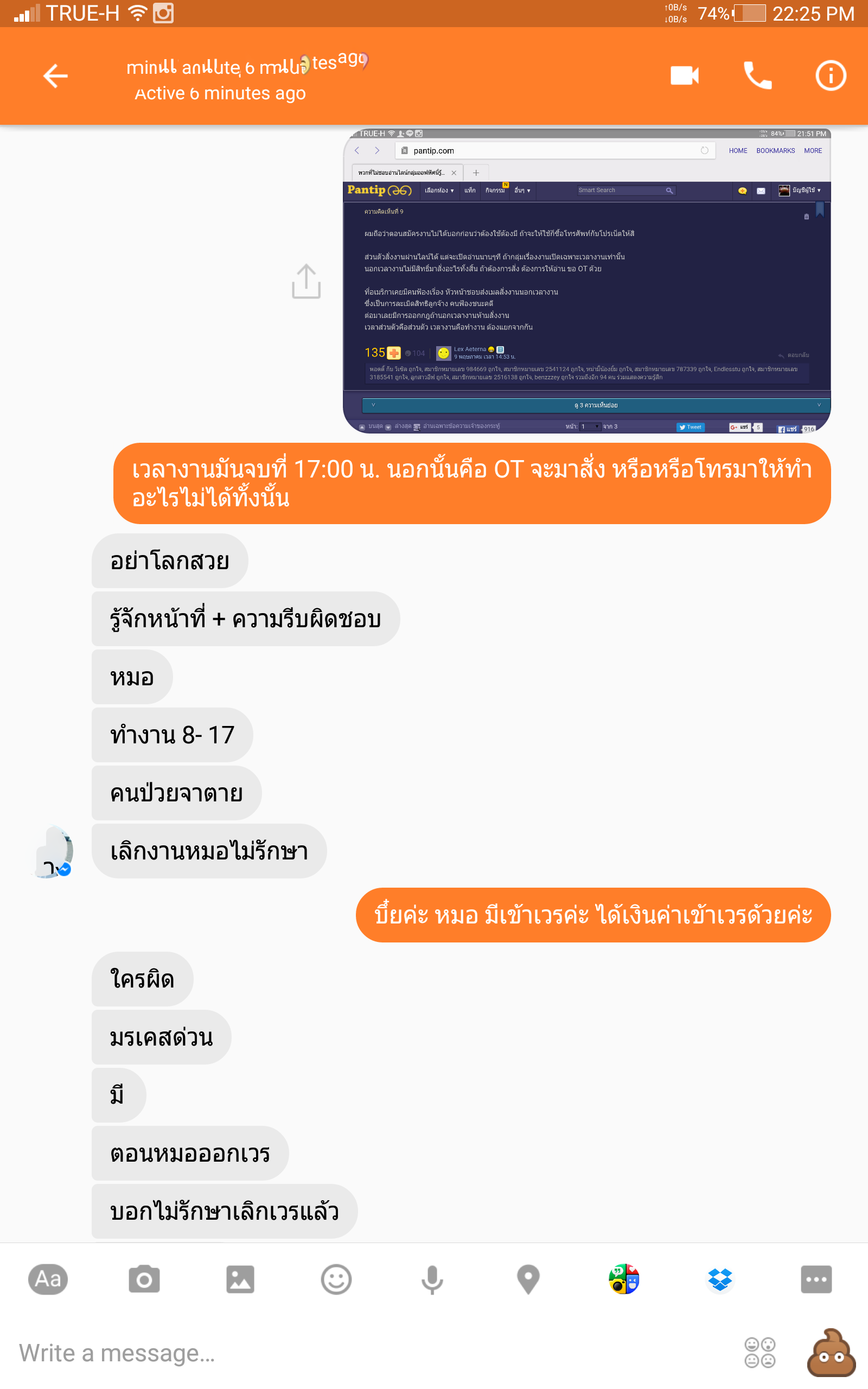
Task: Send the poop emoji reaction
Action: click(831, 1352)
